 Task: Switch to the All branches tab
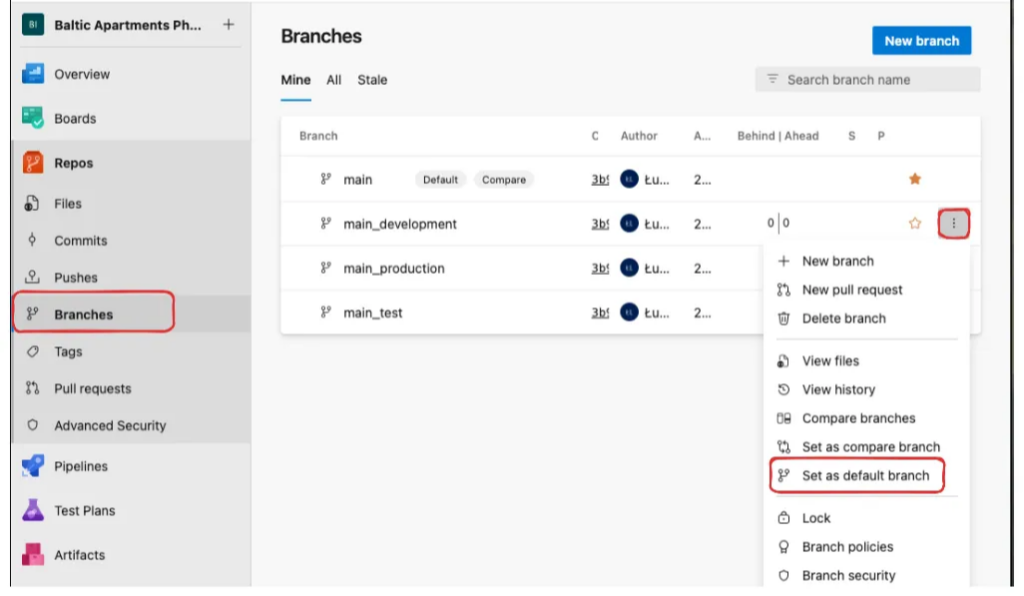[x=334, y=80]
